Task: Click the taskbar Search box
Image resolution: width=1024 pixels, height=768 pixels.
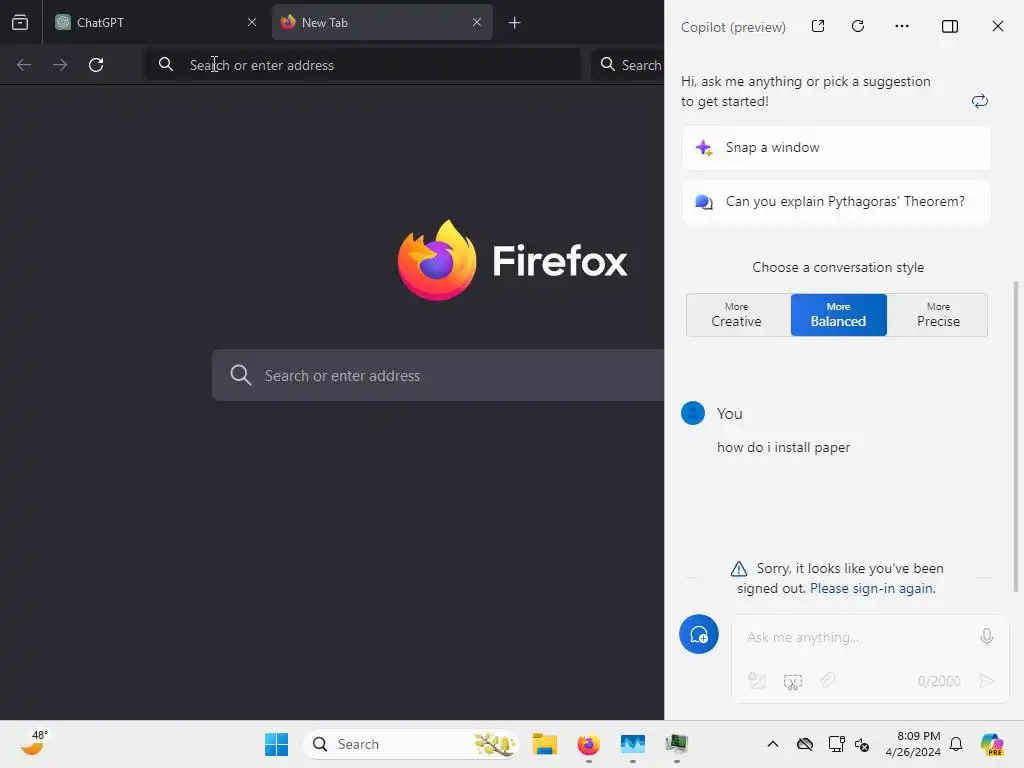Action: [x=411, y=744]
